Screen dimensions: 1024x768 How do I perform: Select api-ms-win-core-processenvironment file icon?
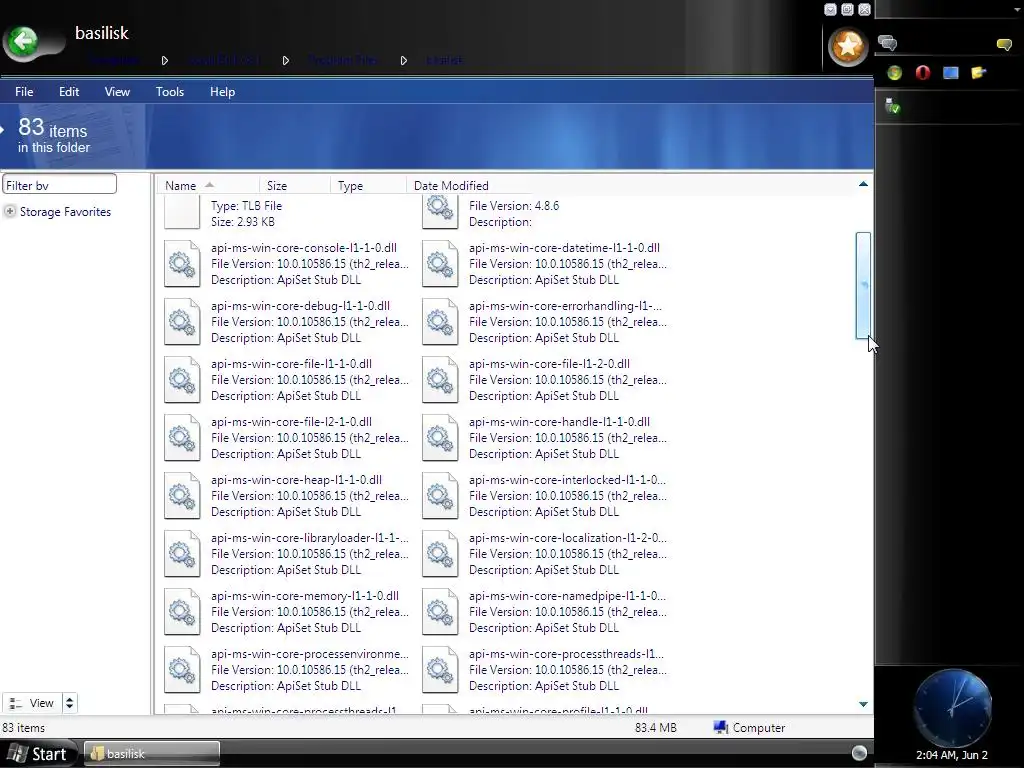pos(182,670)
